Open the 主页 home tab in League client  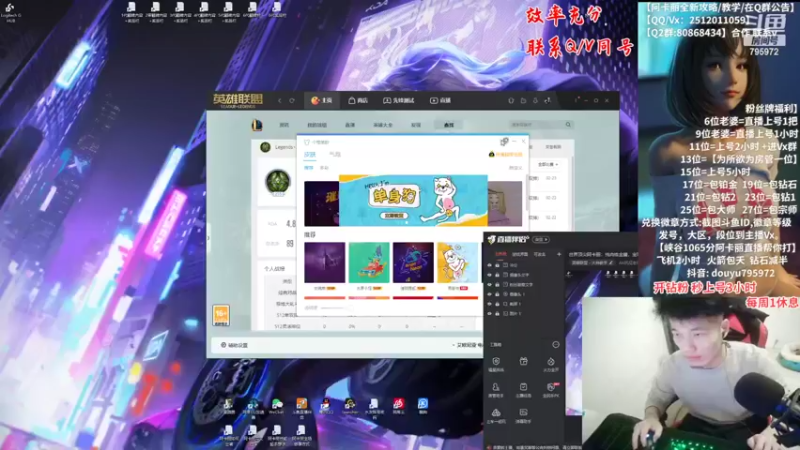[x=321, y=101]
